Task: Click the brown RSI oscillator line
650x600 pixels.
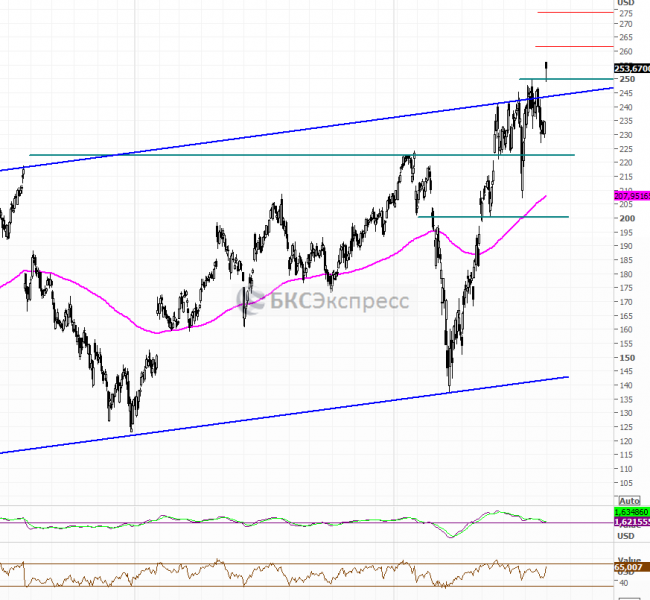Action: tap(300, 571)
